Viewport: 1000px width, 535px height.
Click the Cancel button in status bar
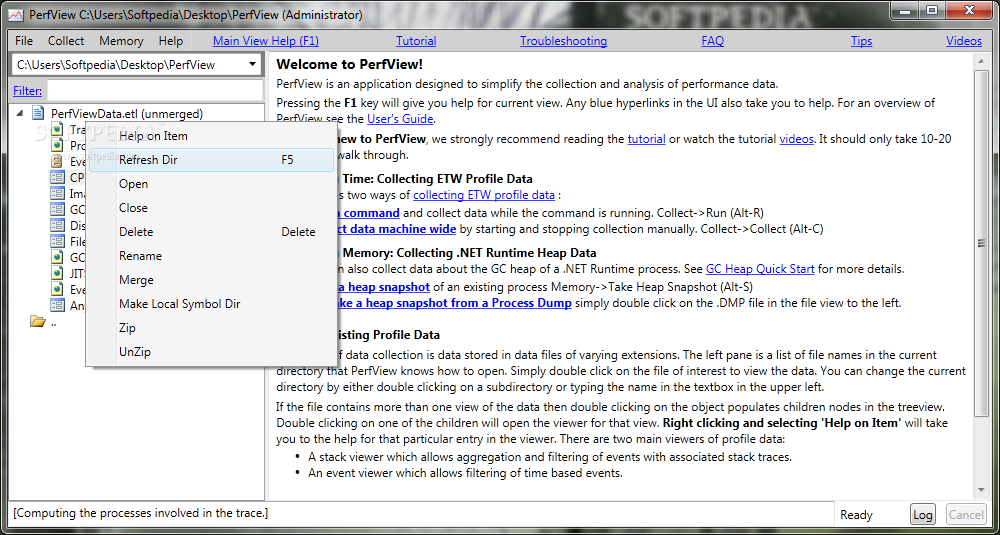966,515
